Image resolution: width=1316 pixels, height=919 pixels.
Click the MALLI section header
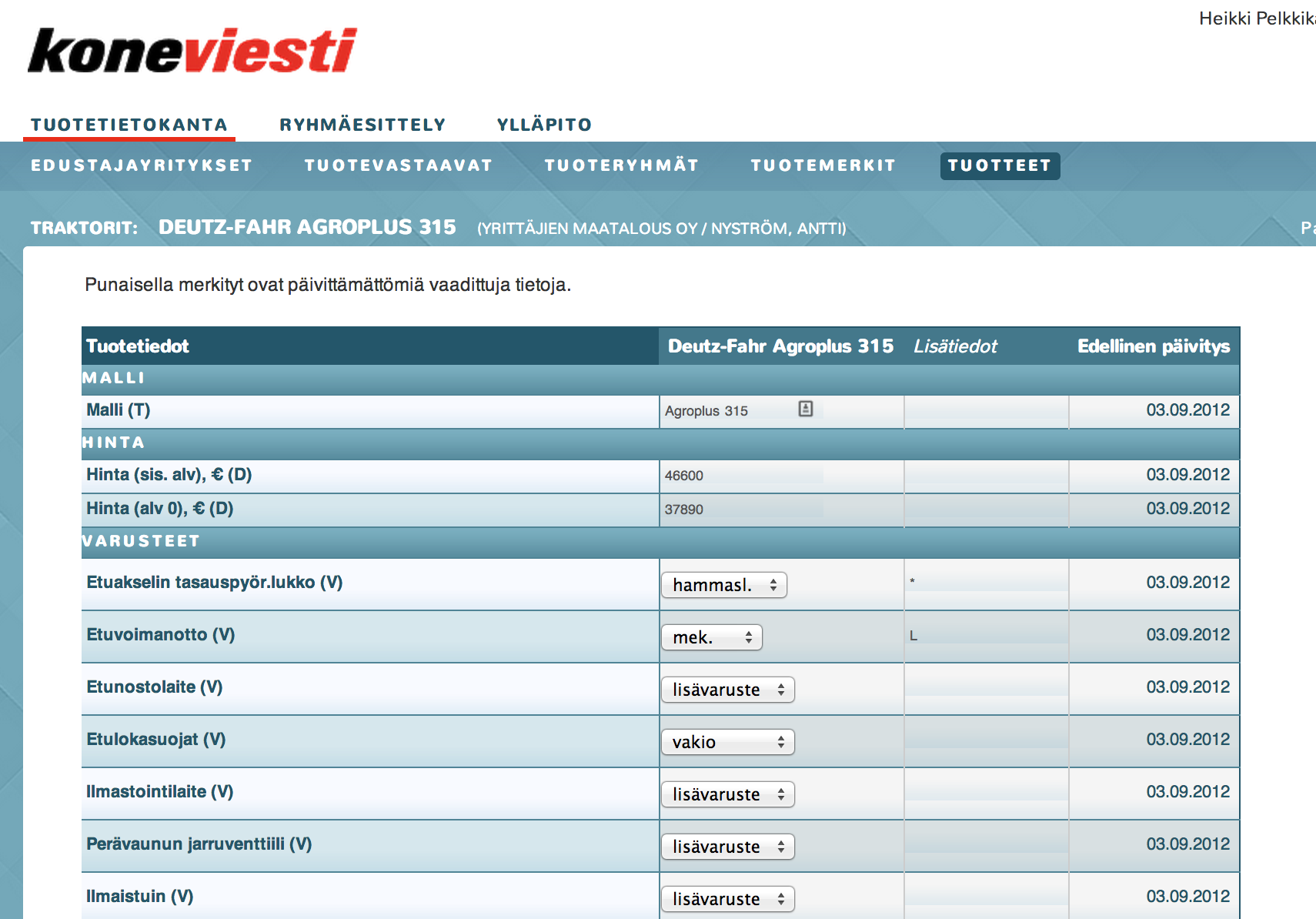coord(113,378)
